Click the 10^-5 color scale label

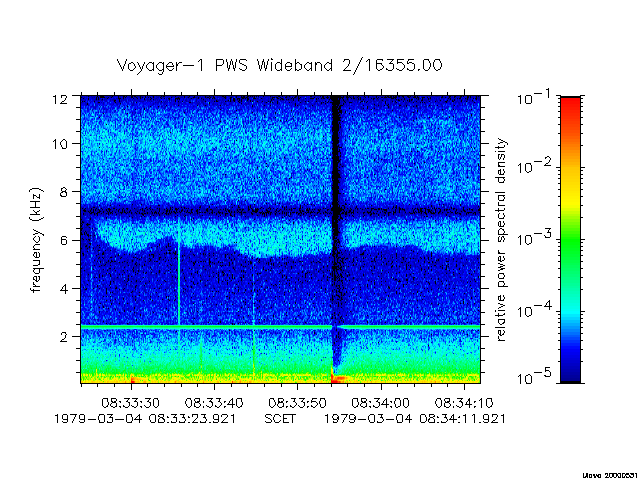(534, 377)
